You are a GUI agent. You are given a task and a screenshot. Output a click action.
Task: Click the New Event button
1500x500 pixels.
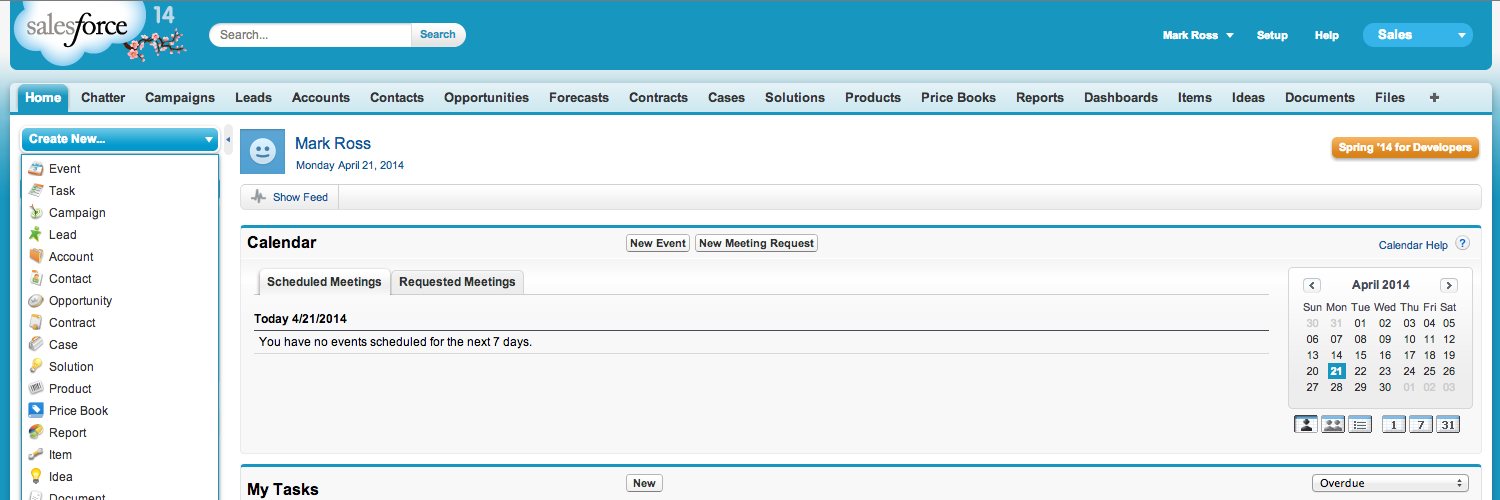click(658, 243)
